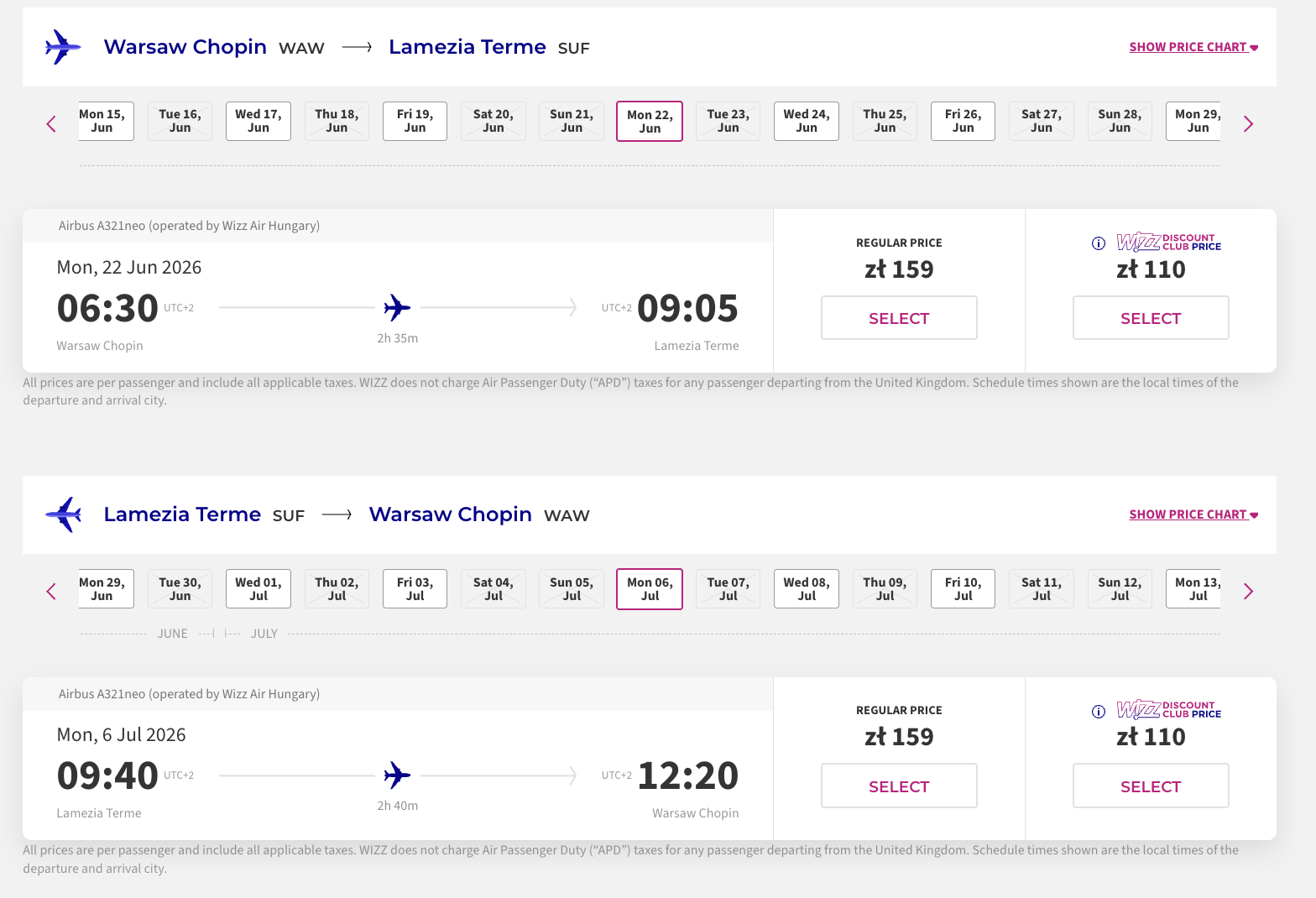Screen dimensions: 1316x898
Task: Pick Mon 29, Jun outbound date
Action: point(1196,121)
